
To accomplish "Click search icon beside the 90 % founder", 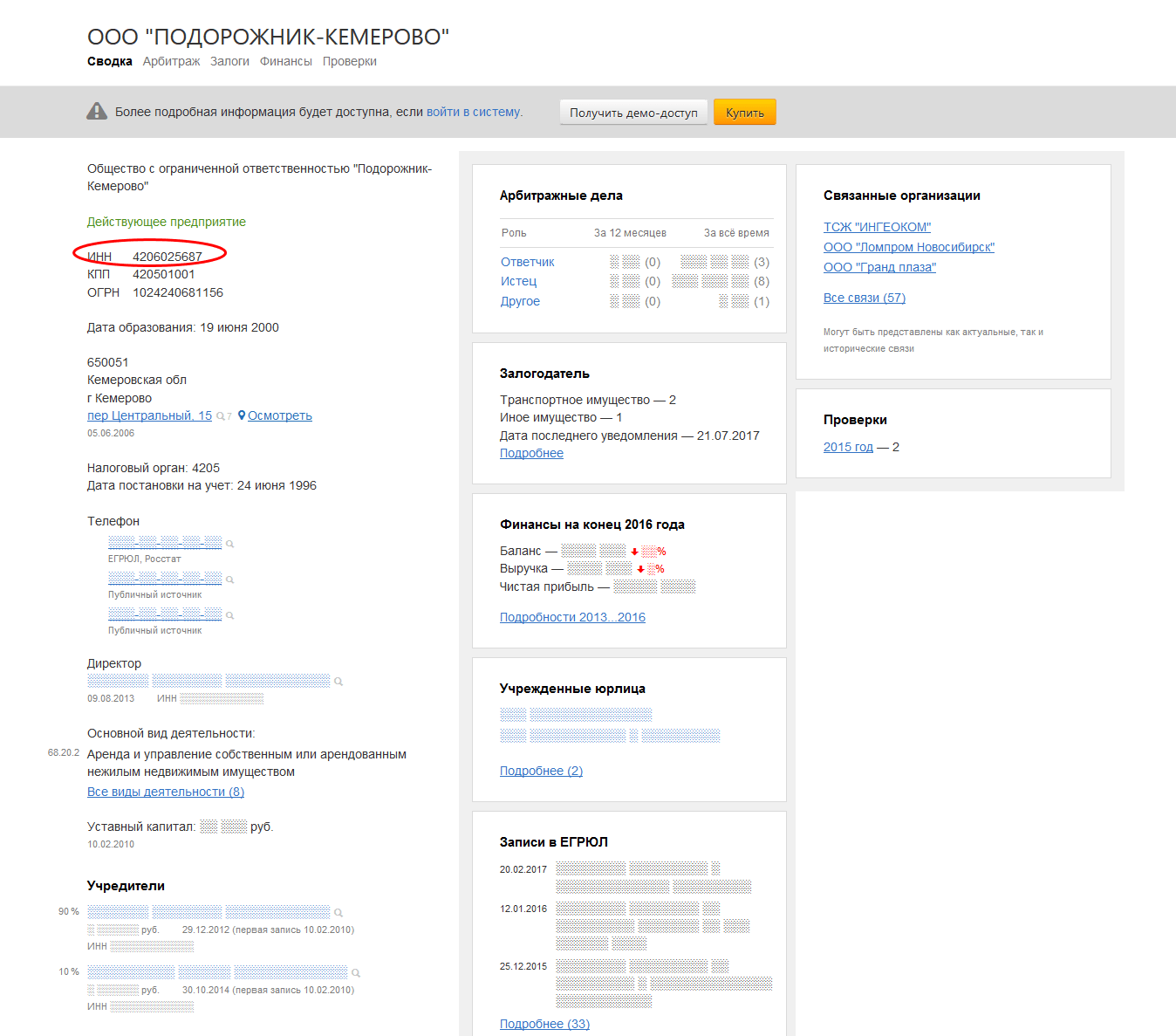I will coord(338,913).
